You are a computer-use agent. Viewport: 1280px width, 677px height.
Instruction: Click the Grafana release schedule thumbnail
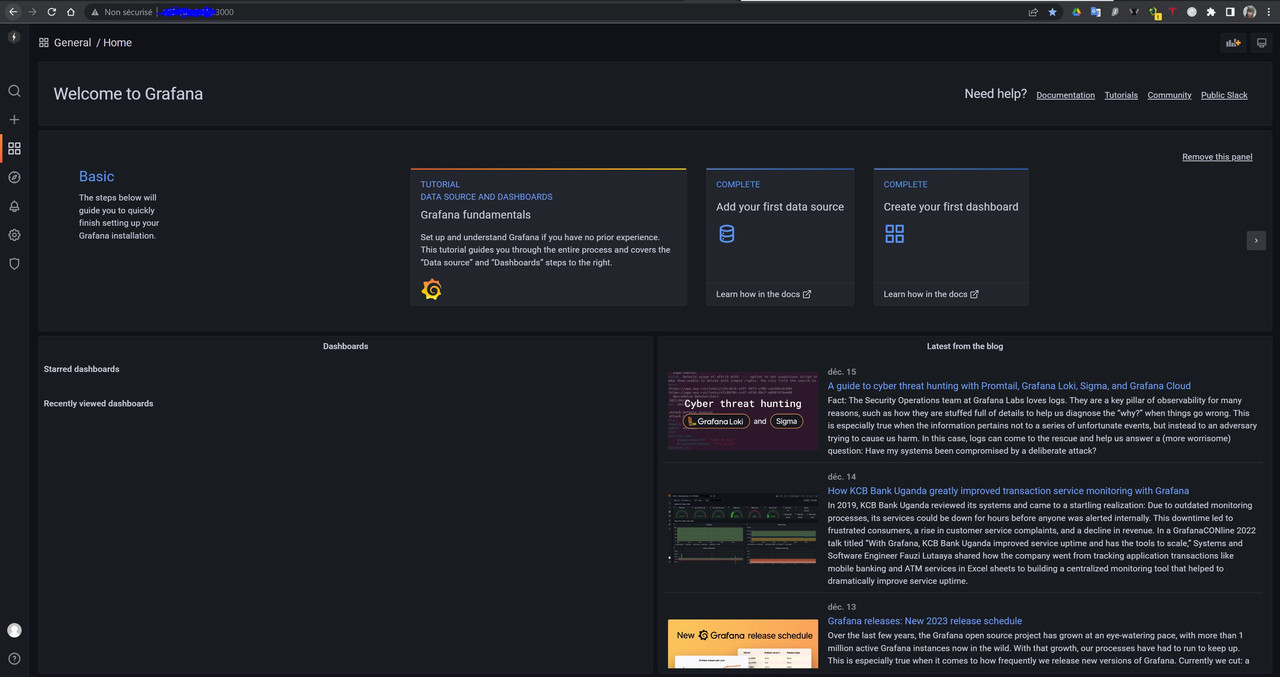click(743, 644)
